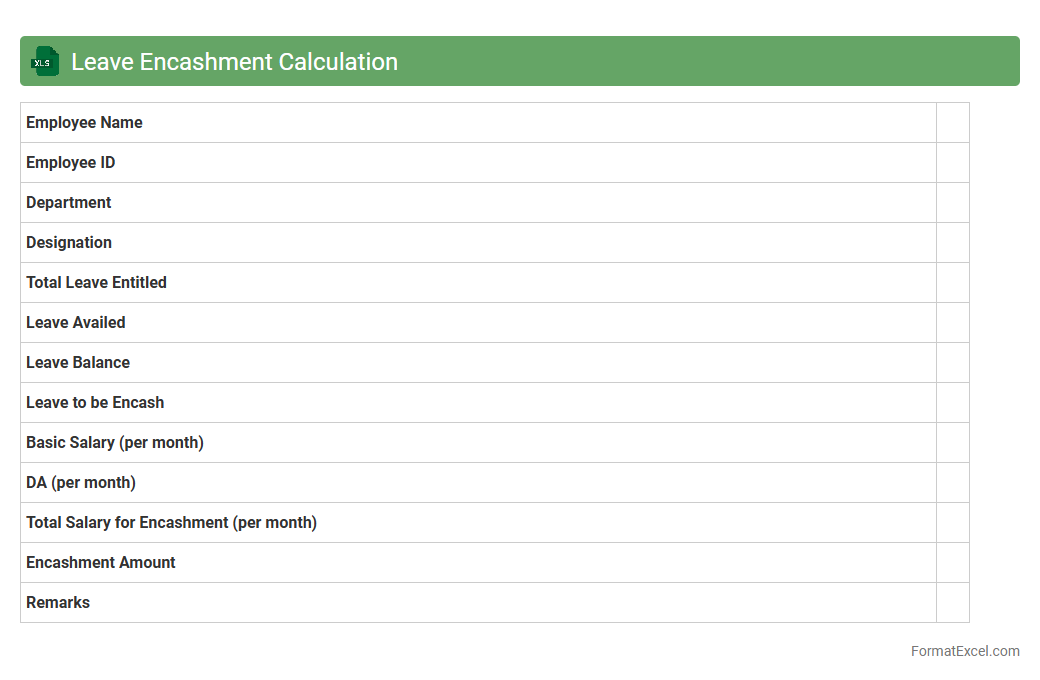Image resolution: width=1040 pixels, height=680 pixels.
Task: Select the Designation row label
Action: pos(69,243)
